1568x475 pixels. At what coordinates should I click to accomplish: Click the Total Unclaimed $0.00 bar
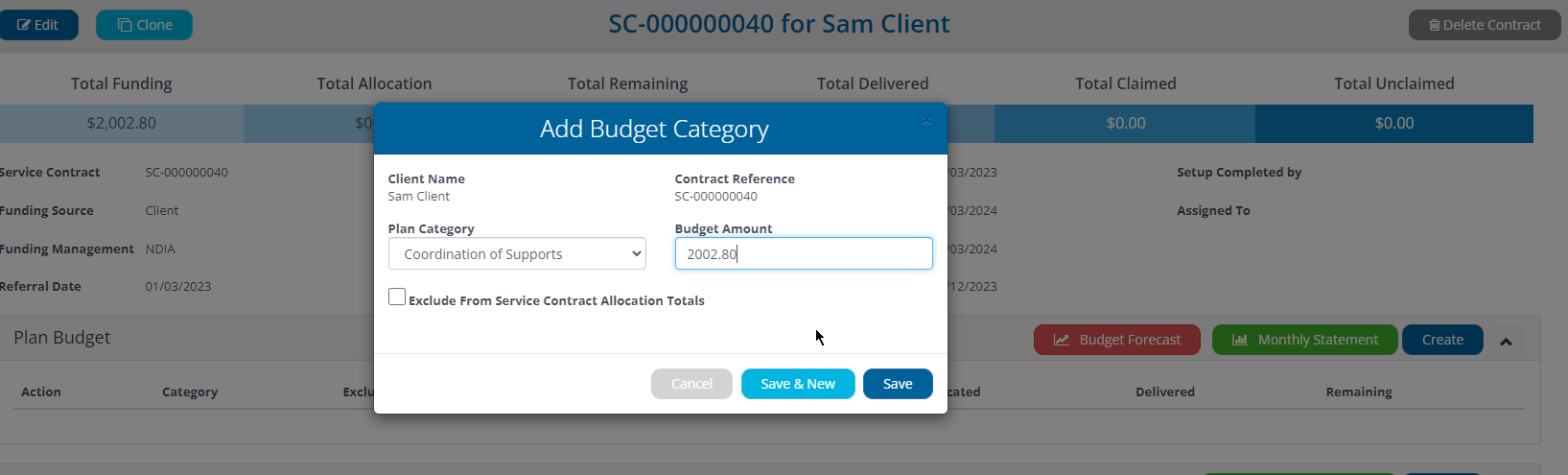point(1393,124)
